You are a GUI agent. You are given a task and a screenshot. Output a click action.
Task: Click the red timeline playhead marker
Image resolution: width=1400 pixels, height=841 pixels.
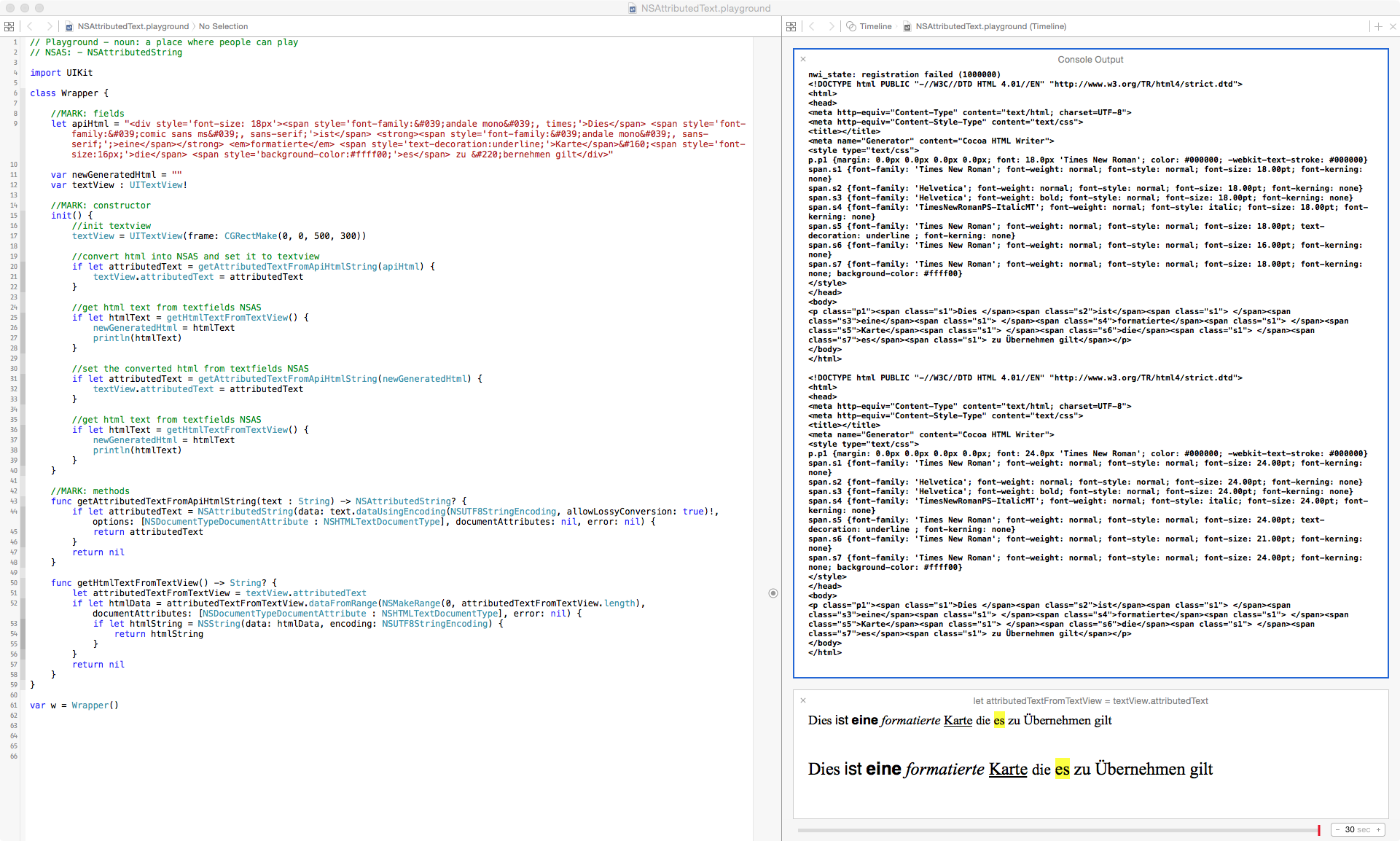pos(1319,830)
